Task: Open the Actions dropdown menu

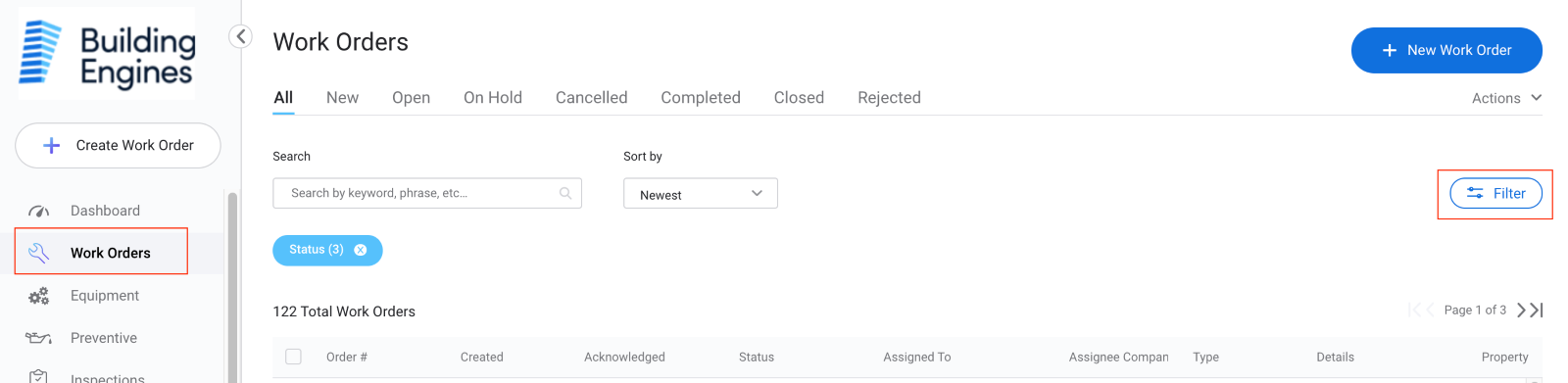Action: pos(1507,98)
